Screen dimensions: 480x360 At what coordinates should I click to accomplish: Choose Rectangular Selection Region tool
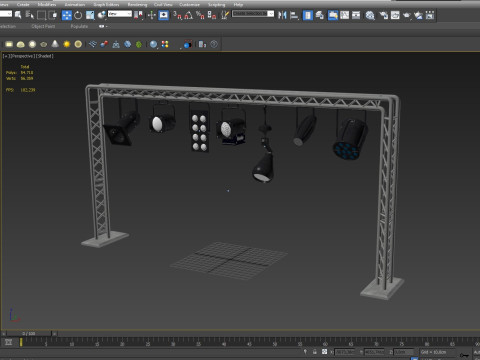pyautogui.click(x=41, y=15)
